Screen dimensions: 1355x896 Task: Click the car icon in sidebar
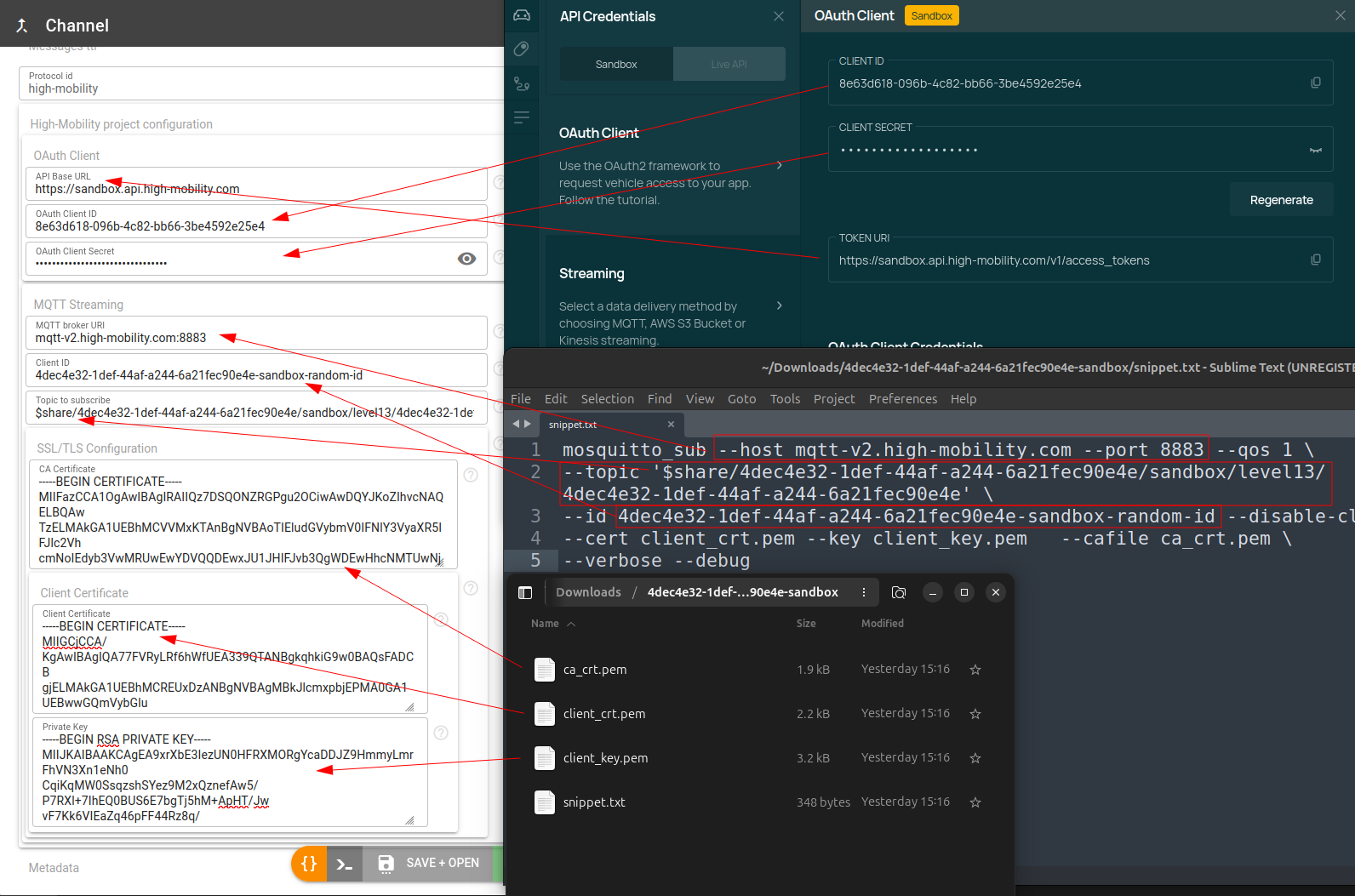522,15
